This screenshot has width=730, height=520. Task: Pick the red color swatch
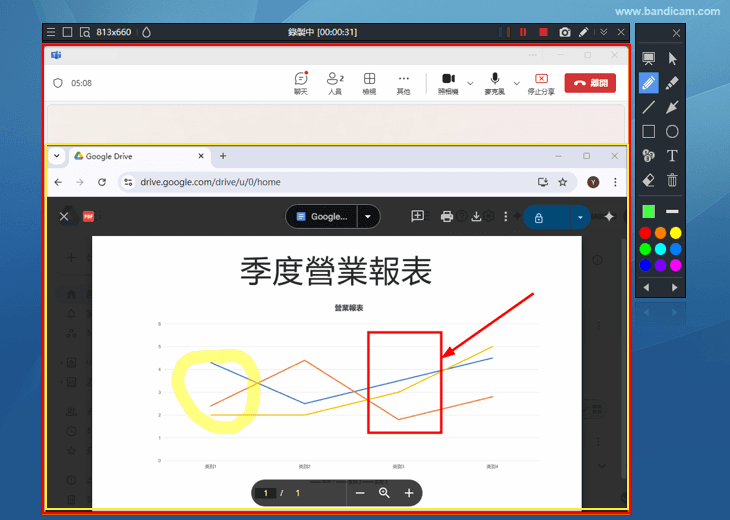[645, 233]
